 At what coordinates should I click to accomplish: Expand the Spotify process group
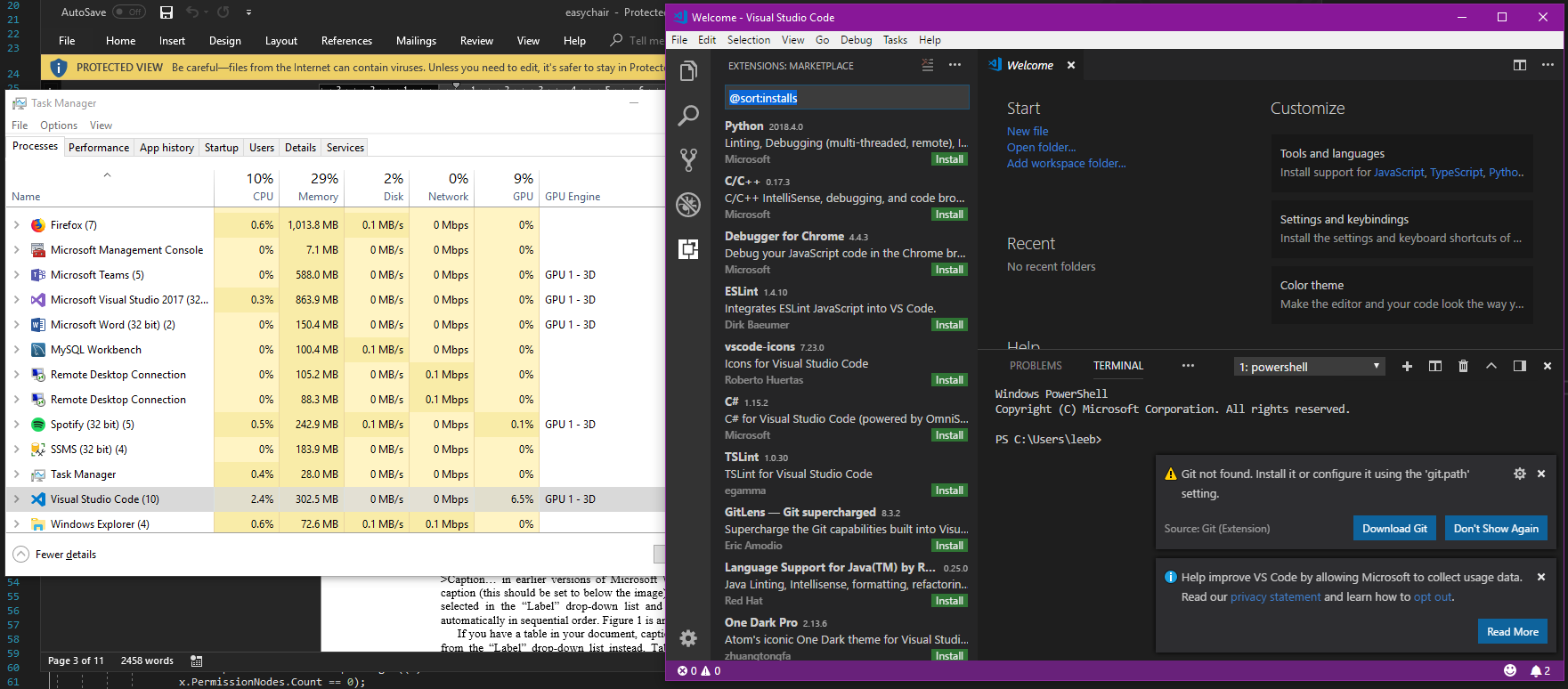tap(16, 425)
